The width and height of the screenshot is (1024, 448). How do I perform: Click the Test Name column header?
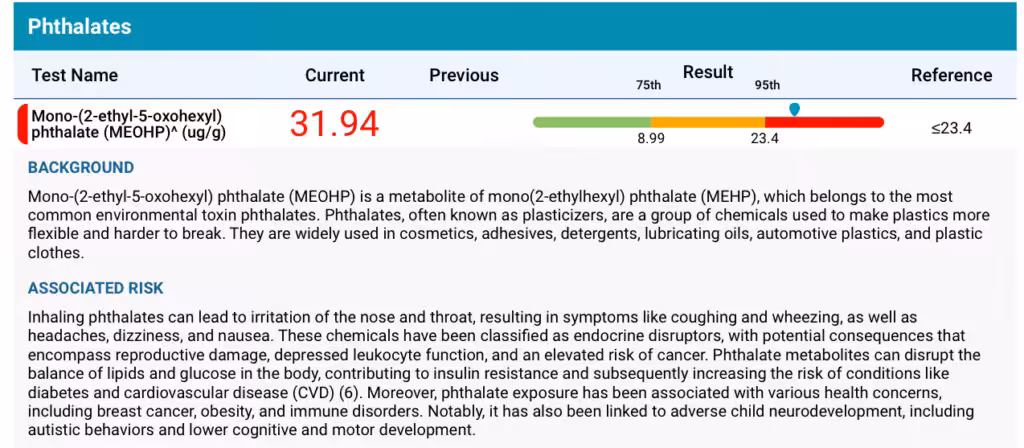point(75,75)
